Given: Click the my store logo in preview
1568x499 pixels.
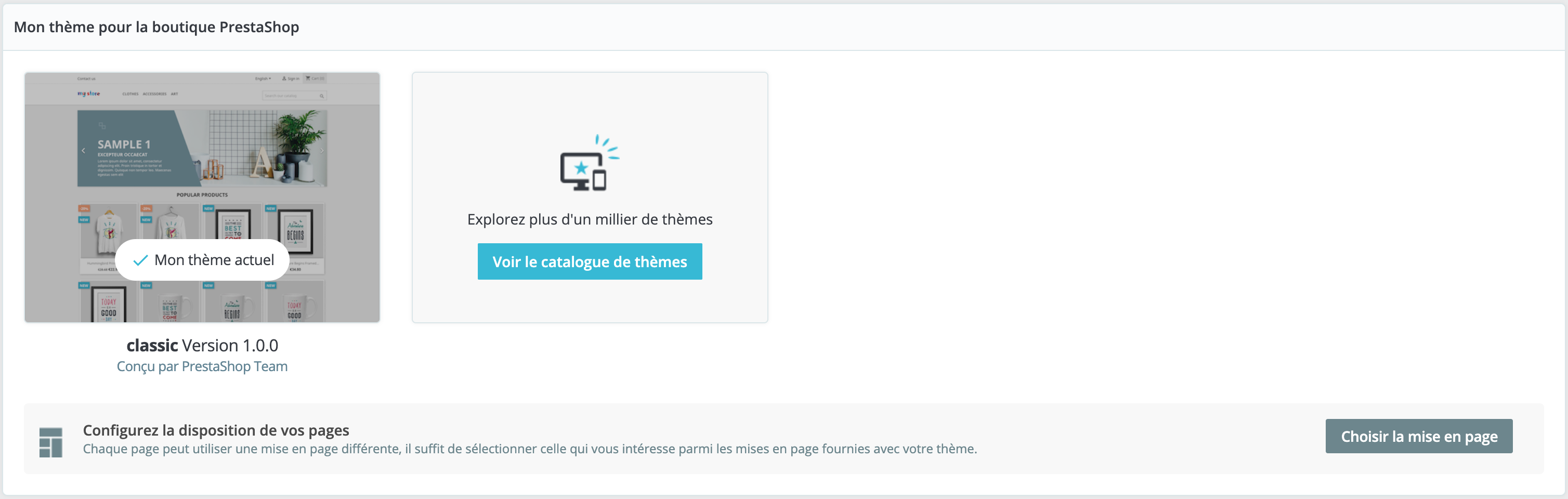Looking at the screenshot, I should (x=89, y=94).
